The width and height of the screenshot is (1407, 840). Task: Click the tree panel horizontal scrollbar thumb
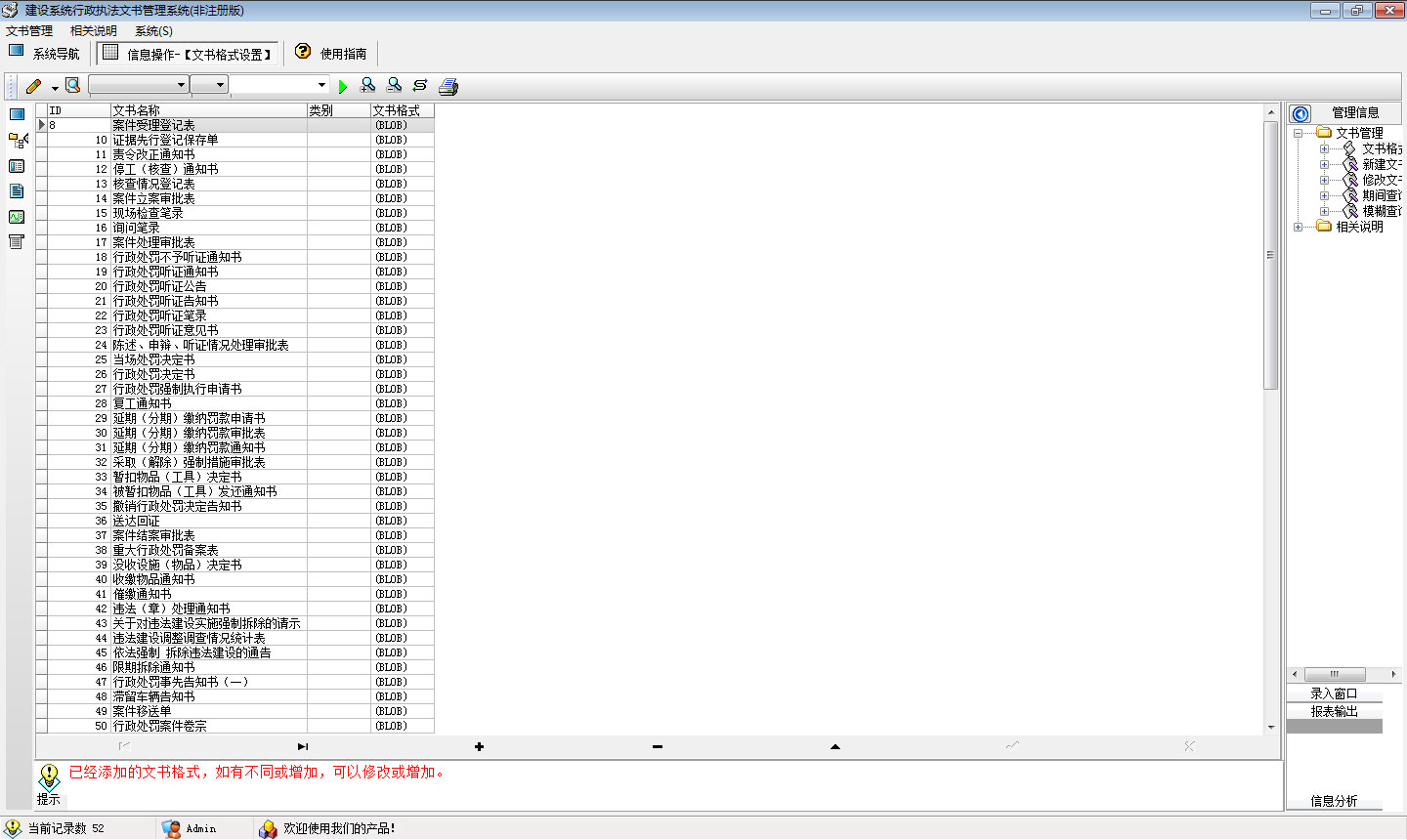tap(1334, 674)
